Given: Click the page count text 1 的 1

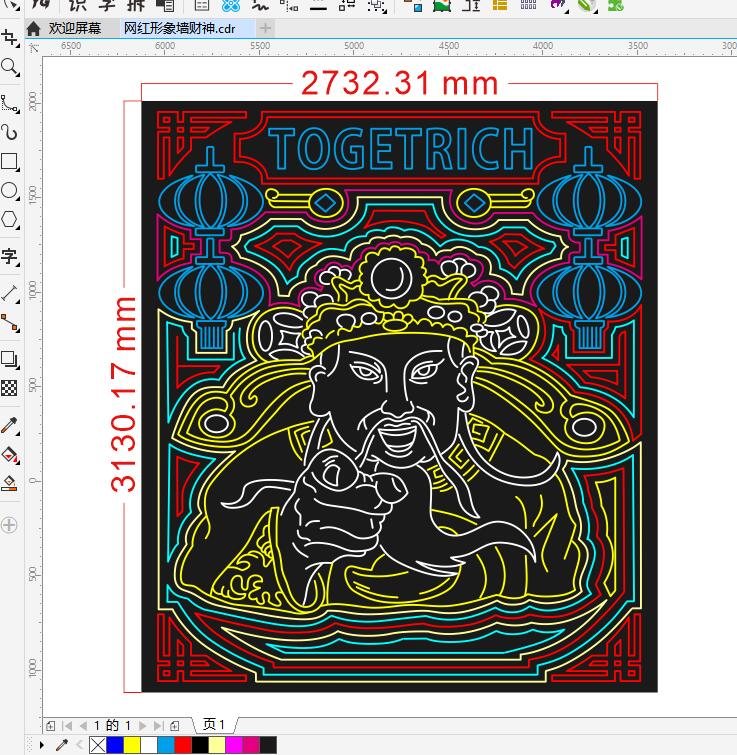Looking at the screenshot, I should [112, 726].
